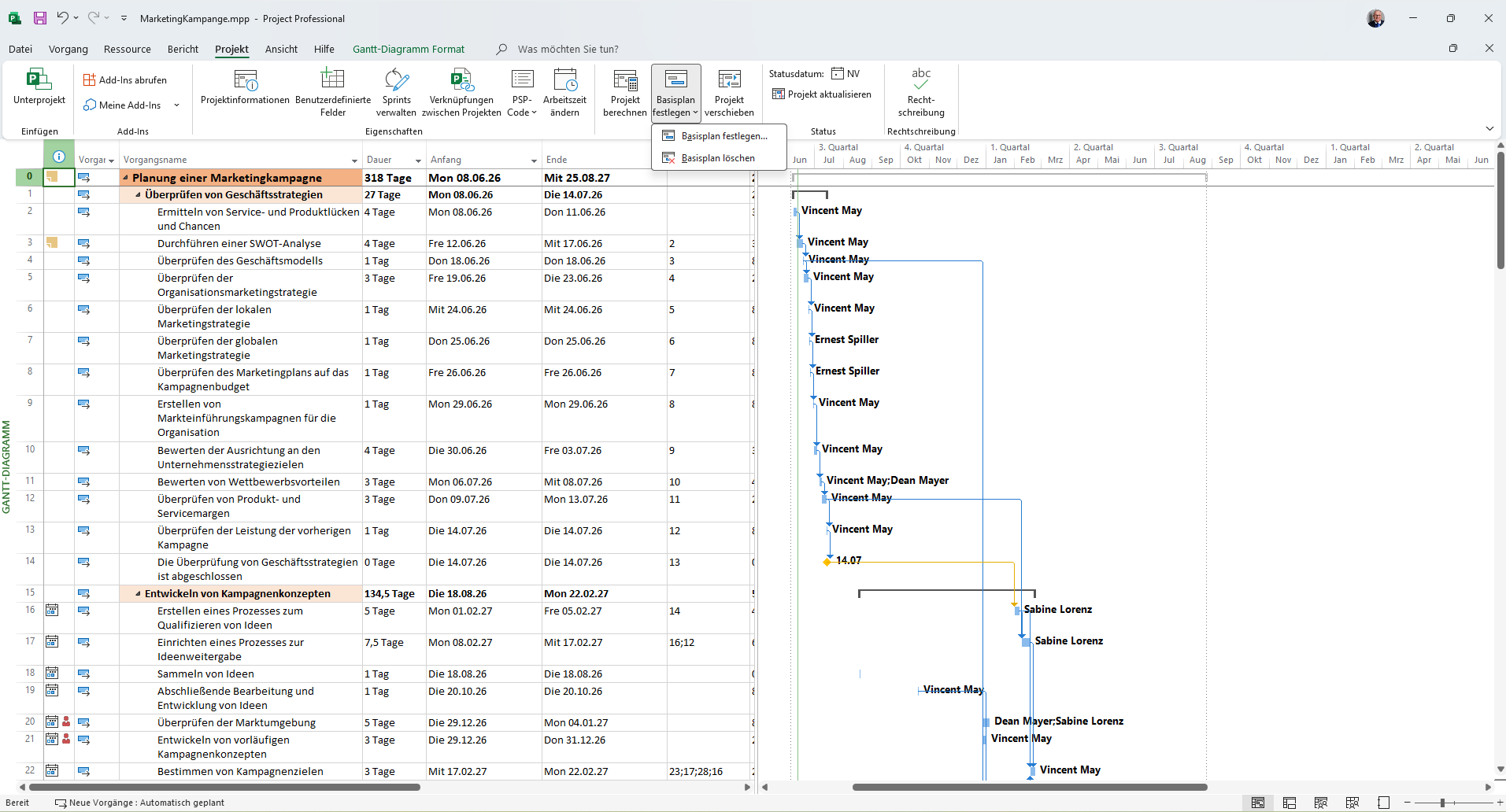This screenshot has height=812, width=1506.
Task: Switch to Gantt chart view in status bar
Action: point(1258,803)
